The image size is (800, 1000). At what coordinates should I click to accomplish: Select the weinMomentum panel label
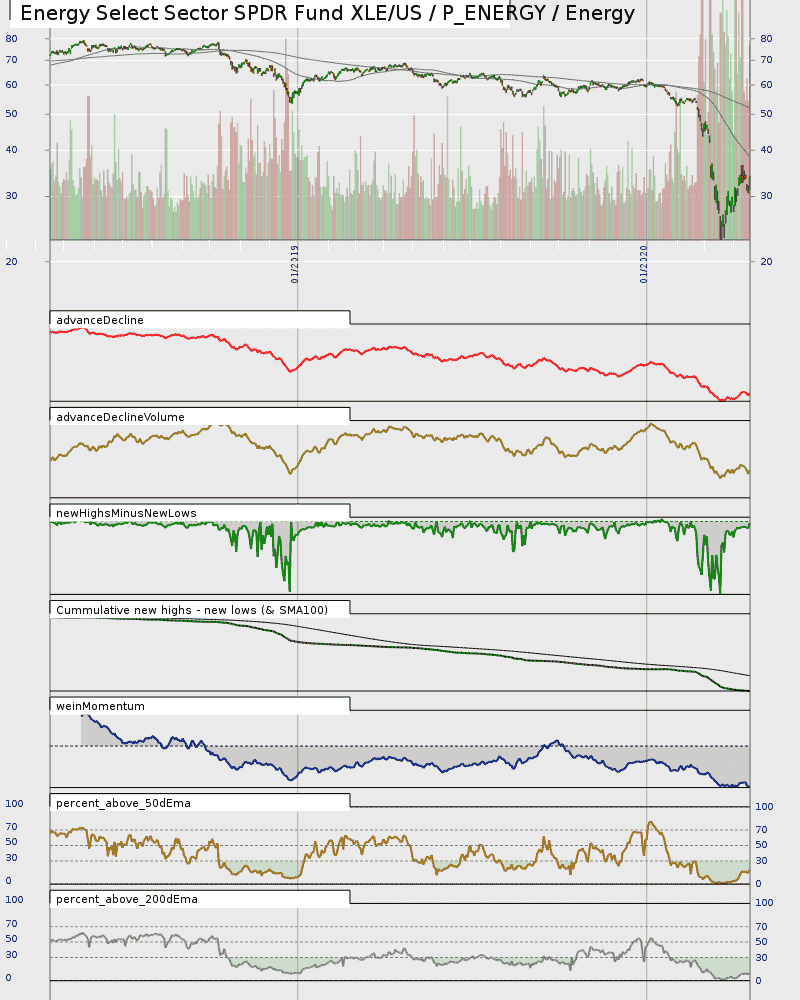(100, 707)
